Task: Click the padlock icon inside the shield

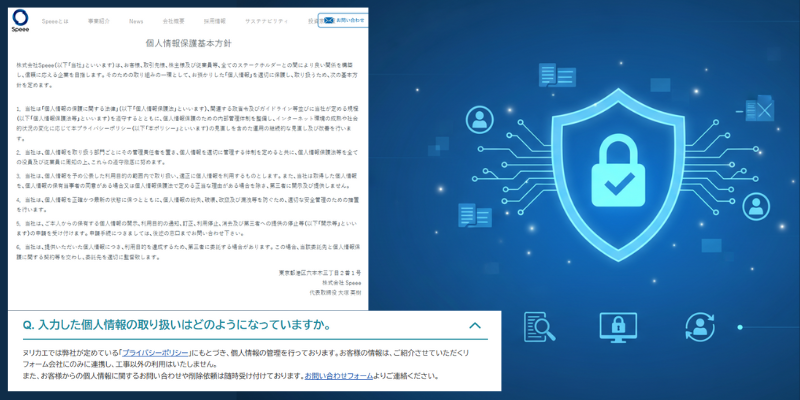Action: 618,171
